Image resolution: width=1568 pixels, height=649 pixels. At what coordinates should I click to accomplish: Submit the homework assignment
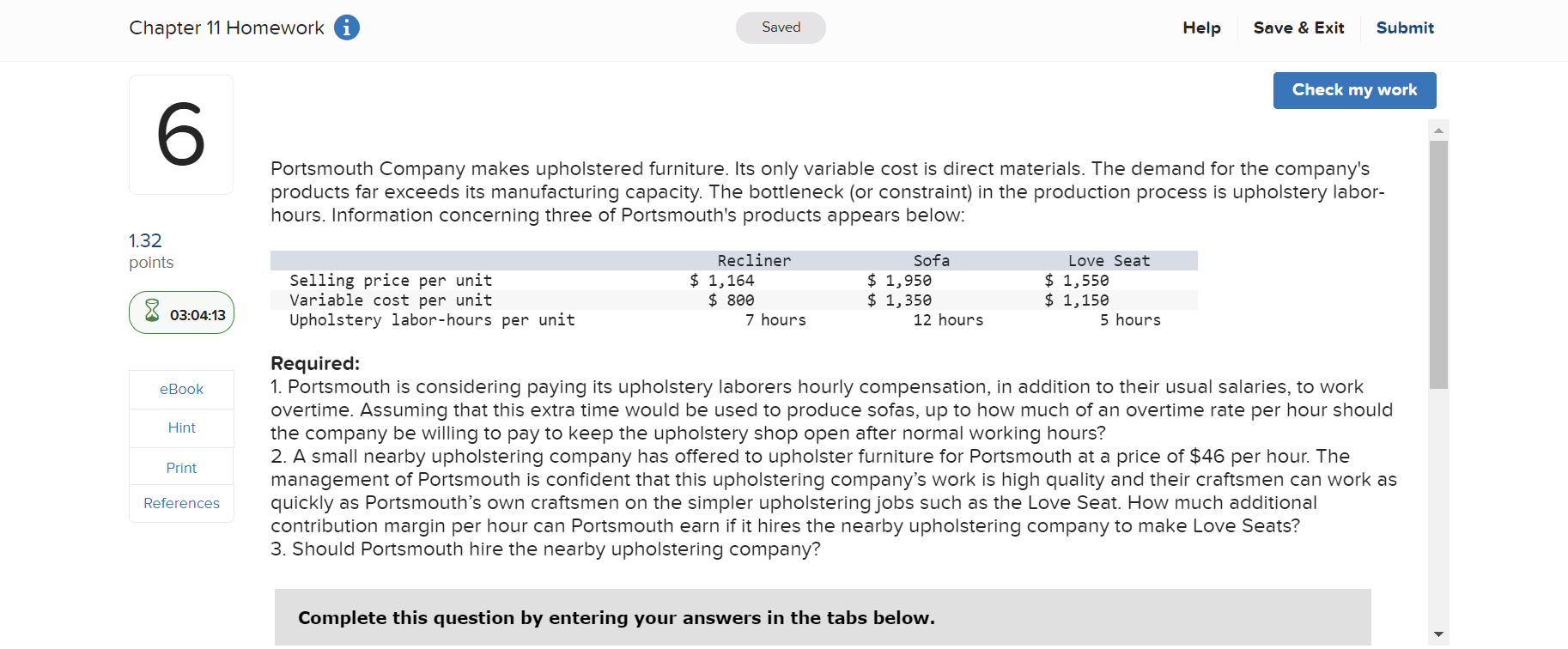pyautogui.click(x=1405, y=27)
